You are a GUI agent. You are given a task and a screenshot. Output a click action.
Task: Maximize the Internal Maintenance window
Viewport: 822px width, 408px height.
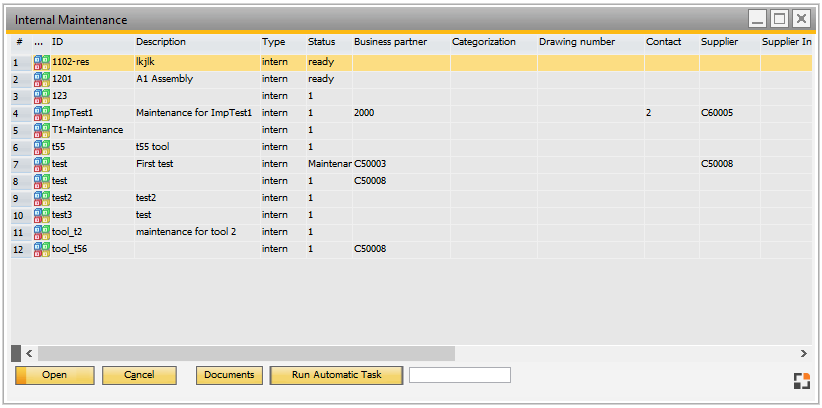[x=779, y=19]
